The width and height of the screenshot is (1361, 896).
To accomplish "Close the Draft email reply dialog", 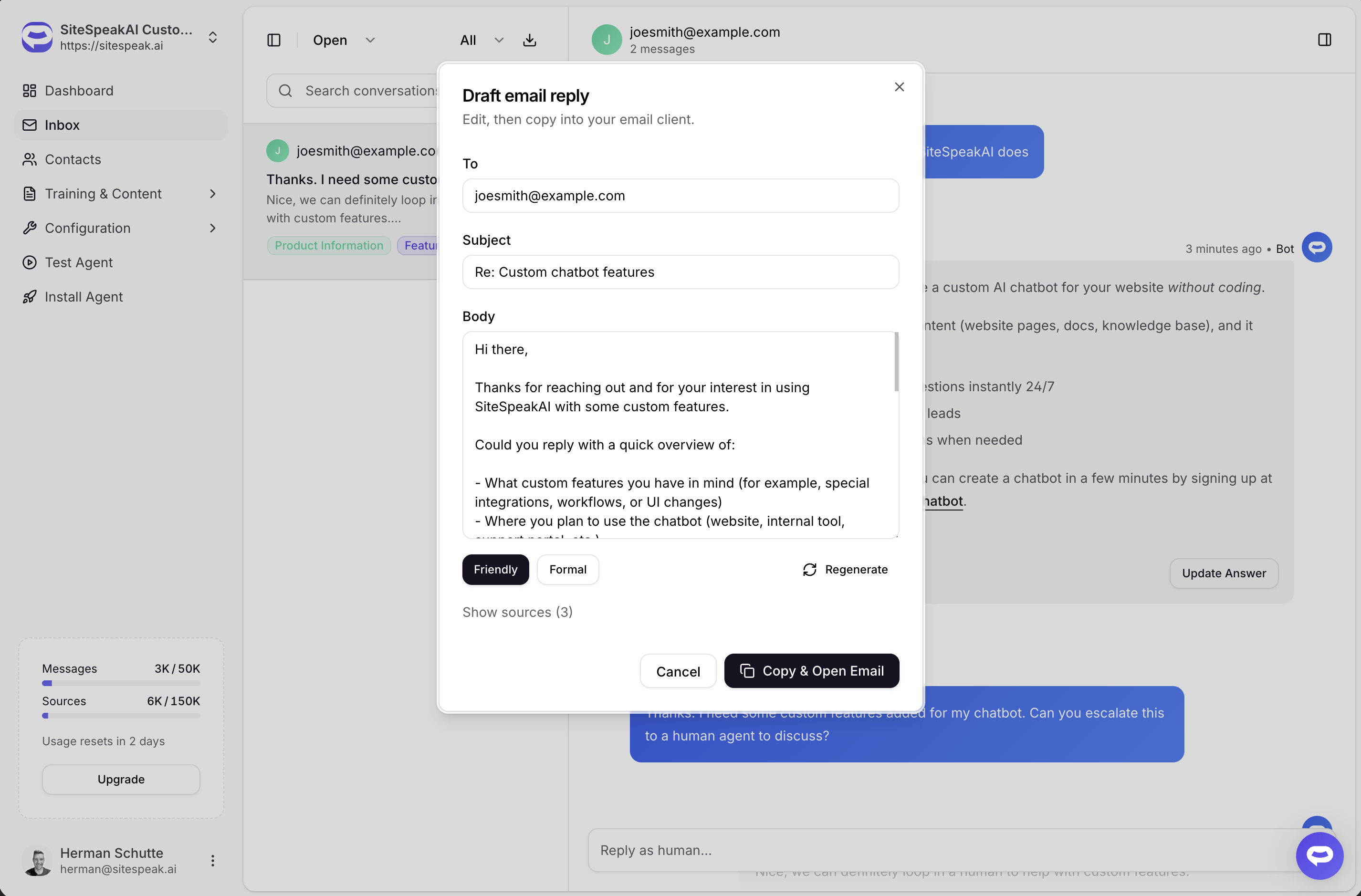I will tap(899, 86).
